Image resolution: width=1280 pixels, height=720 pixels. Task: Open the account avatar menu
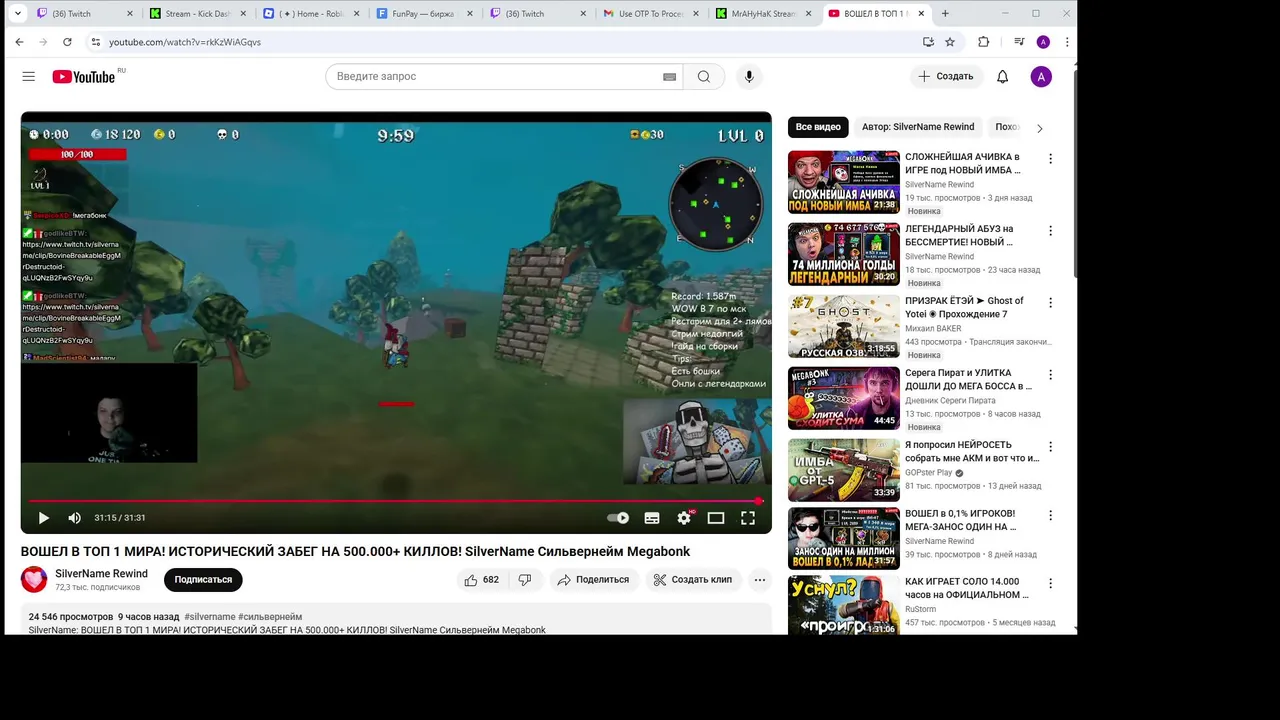pos(1041,77)
